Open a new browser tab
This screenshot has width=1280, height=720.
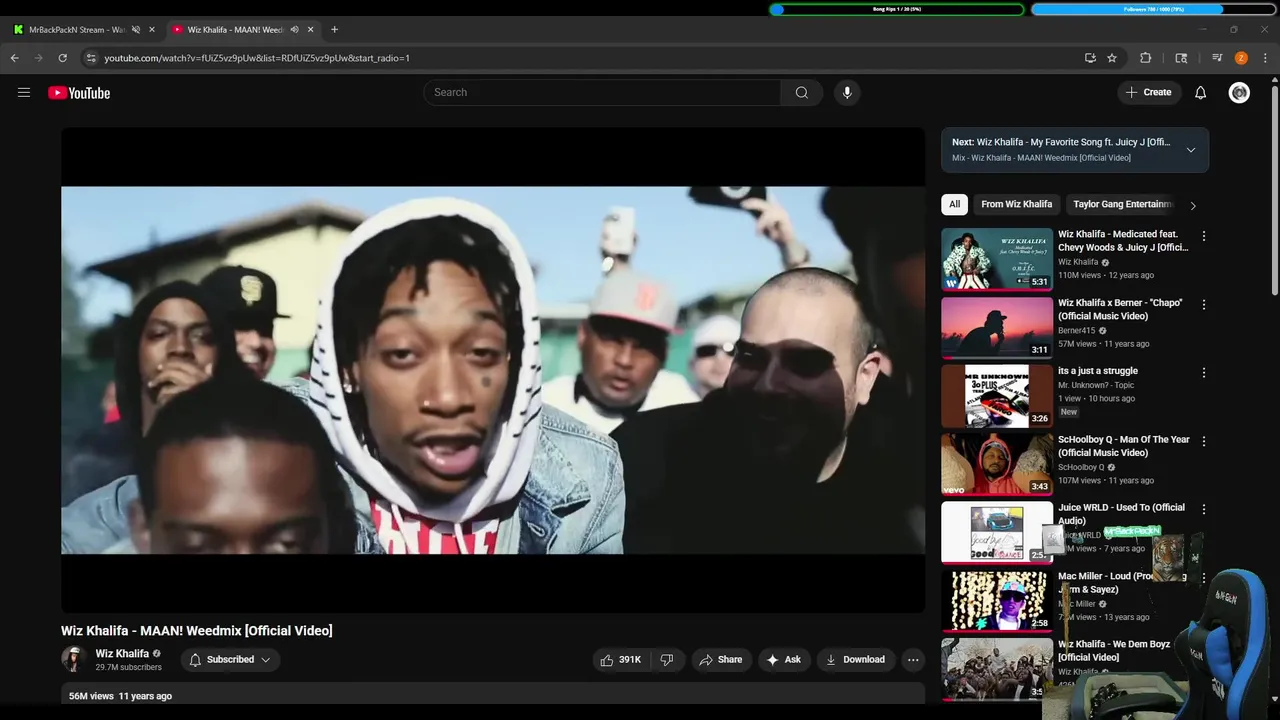334,29
